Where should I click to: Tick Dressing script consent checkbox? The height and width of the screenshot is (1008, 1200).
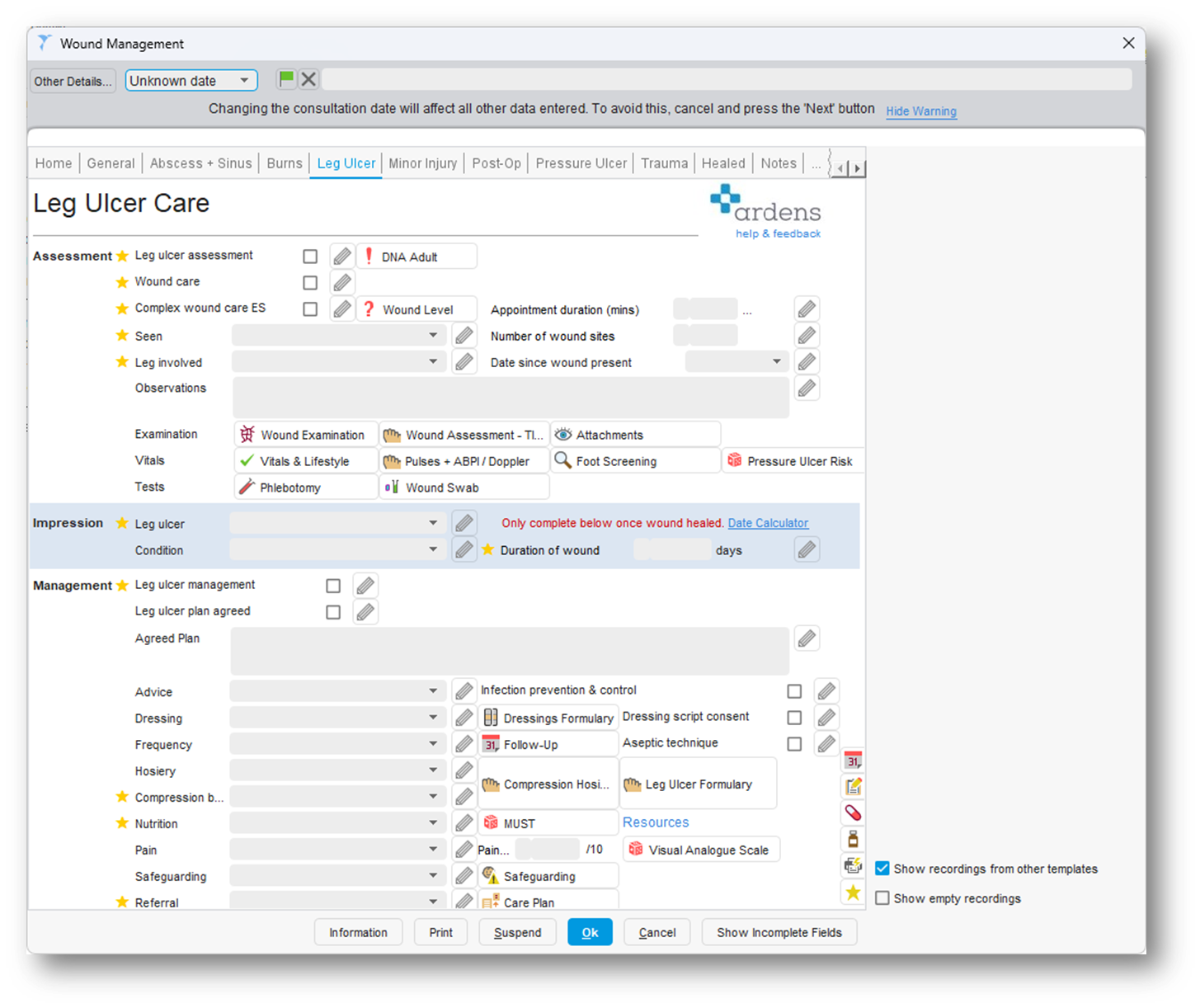(794, 718)
